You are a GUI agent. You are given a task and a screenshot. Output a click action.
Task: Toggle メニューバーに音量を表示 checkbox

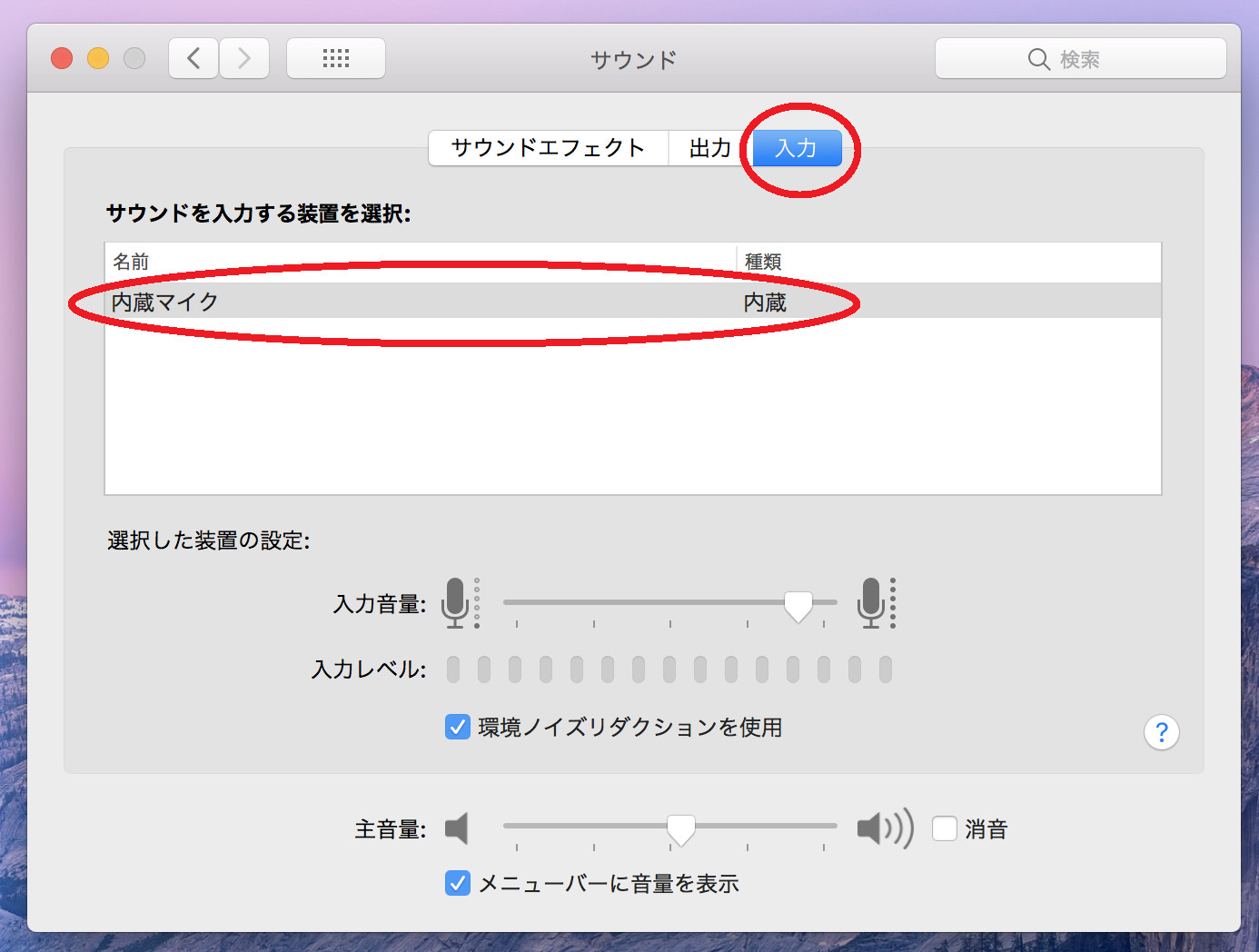[x=458, y=883]
